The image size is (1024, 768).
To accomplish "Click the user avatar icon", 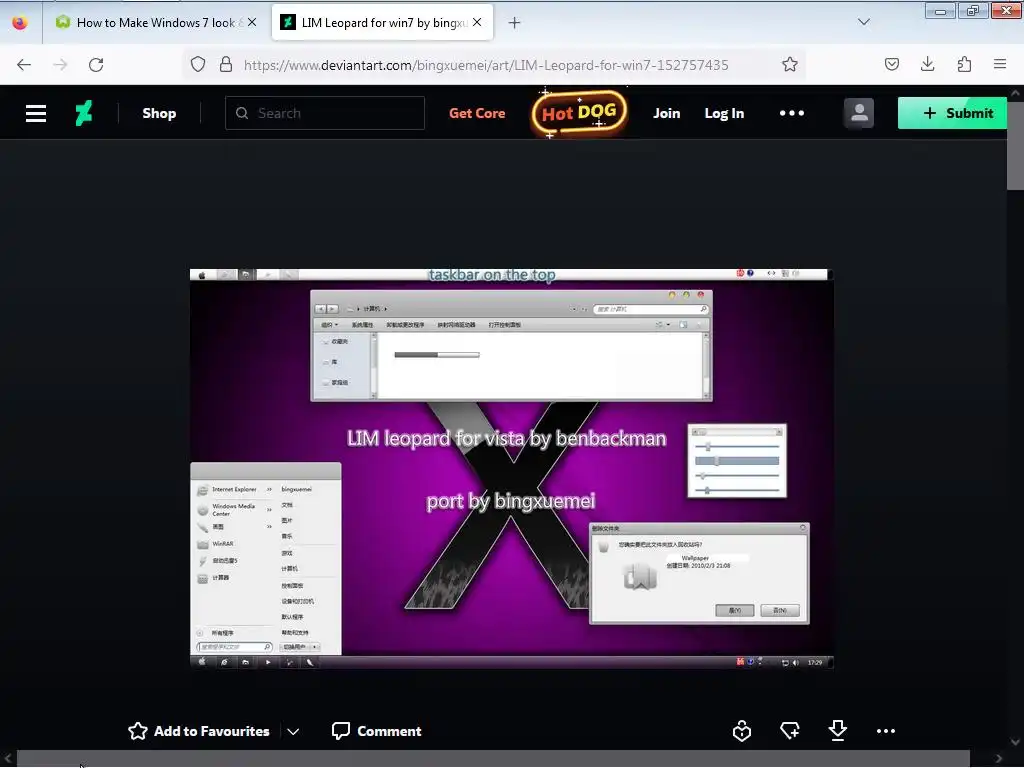I will [x=859, y=113].
